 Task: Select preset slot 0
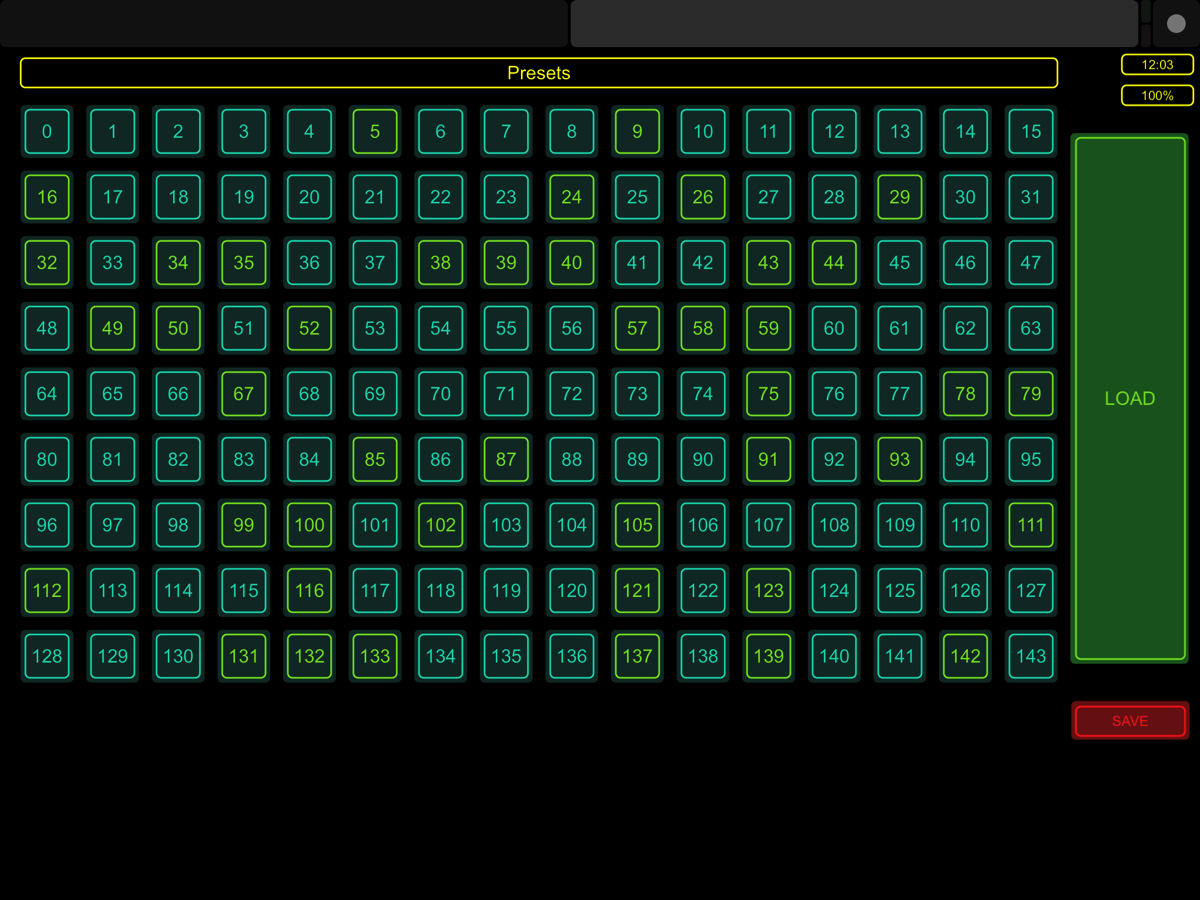point(47,131)
